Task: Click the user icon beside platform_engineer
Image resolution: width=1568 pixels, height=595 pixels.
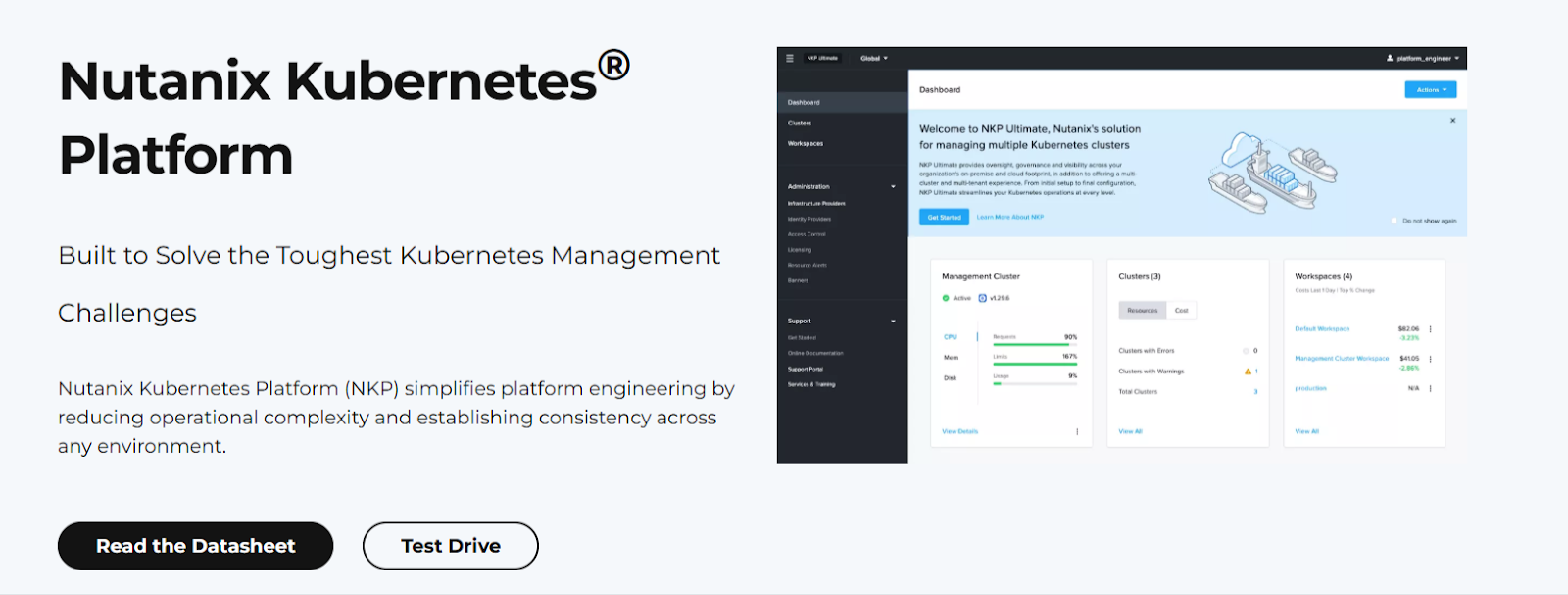Action: (x=1390, y=58)
